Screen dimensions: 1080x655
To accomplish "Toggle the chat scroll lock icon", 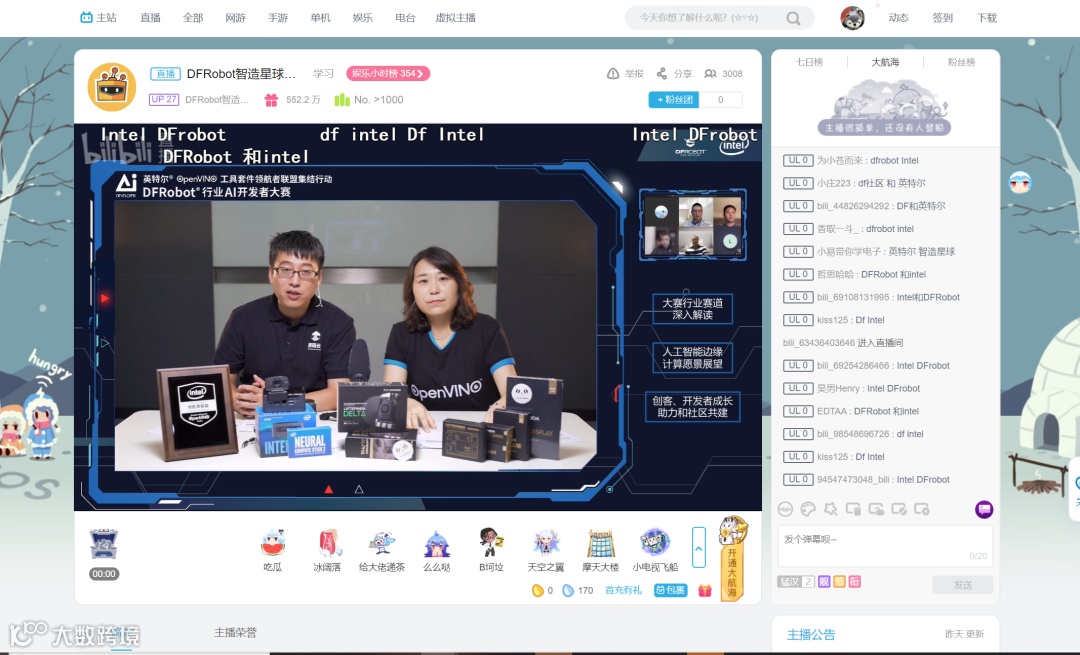I will 876,510.
